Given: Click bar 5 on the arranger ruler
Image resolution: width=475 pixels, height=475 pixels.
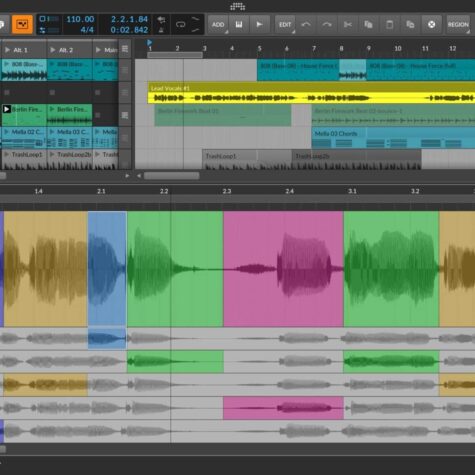Looking at the screenshot, I should pyautogui.click(x=259, y=49).
